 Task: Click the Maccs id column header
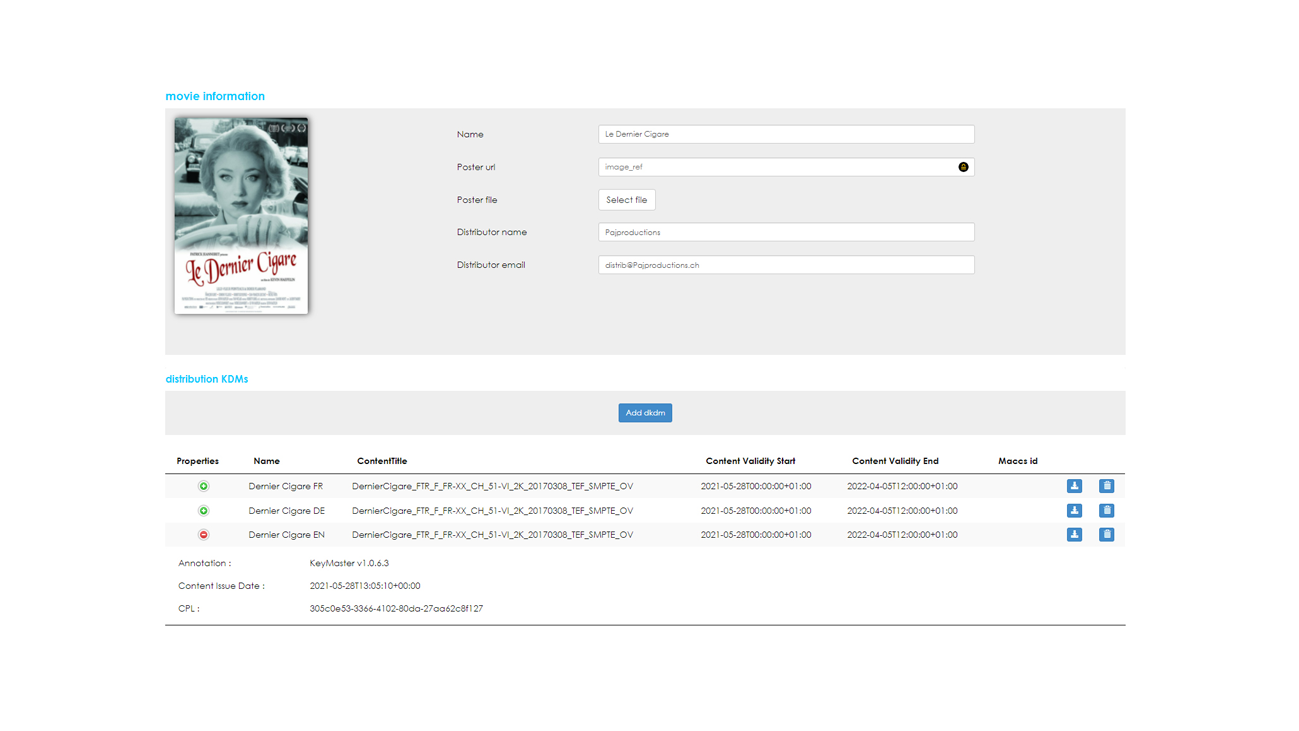coord(1018,461)
